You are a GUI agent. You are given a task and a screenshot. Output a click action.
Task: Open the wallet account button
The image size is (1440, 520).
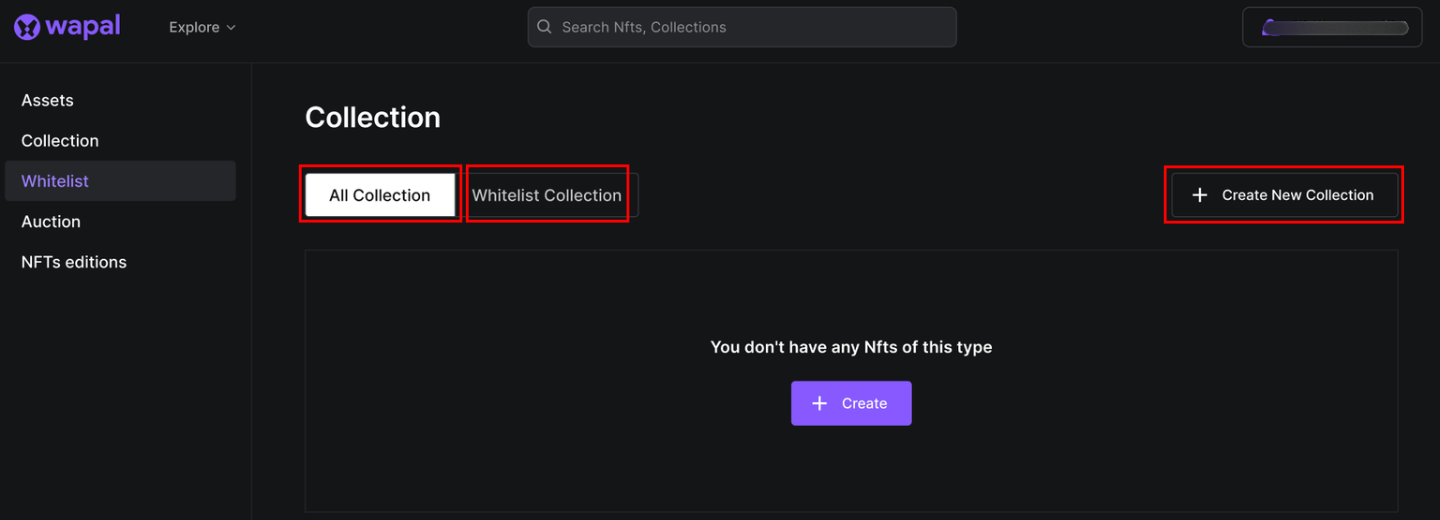coord(1331,28)
